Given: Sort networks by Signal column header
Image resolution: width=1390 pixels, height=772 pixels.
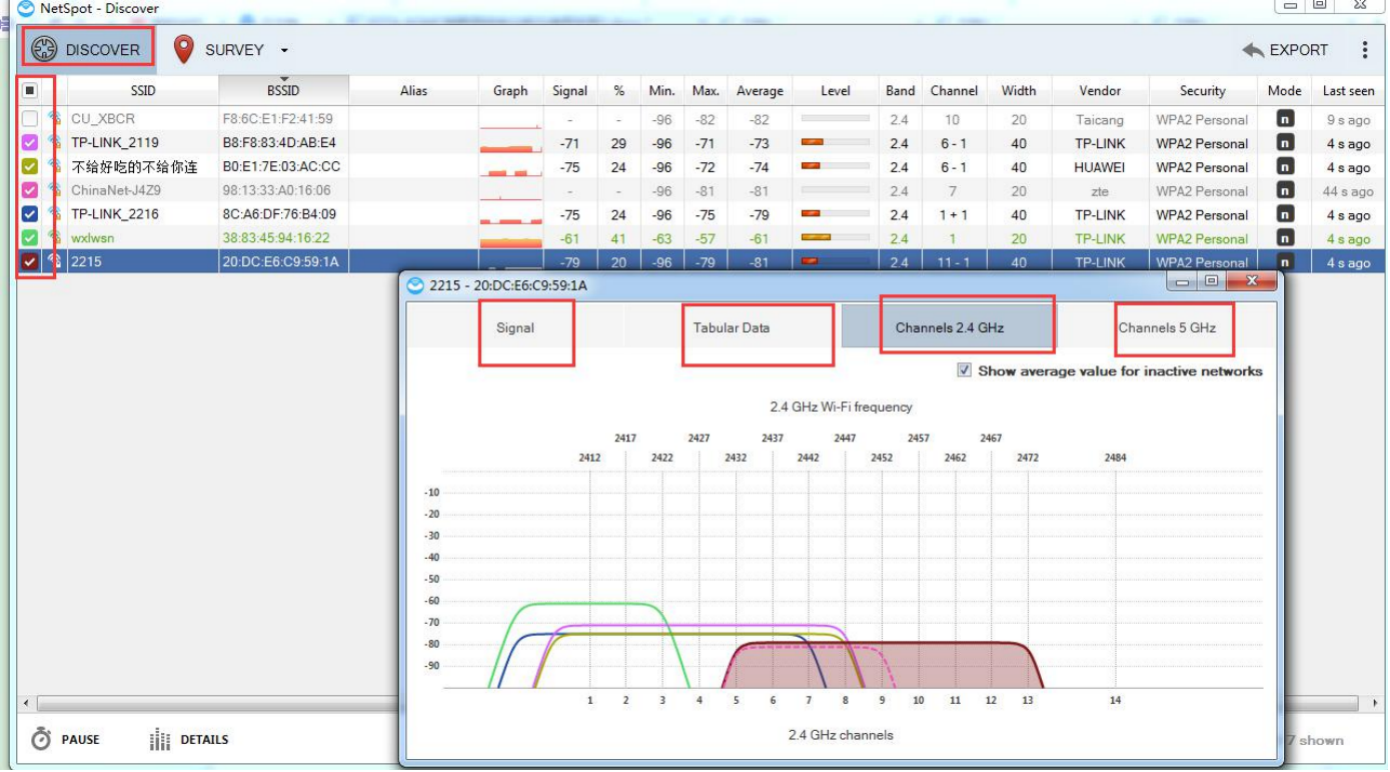Looking at the screenshot, I should [569, 90].
